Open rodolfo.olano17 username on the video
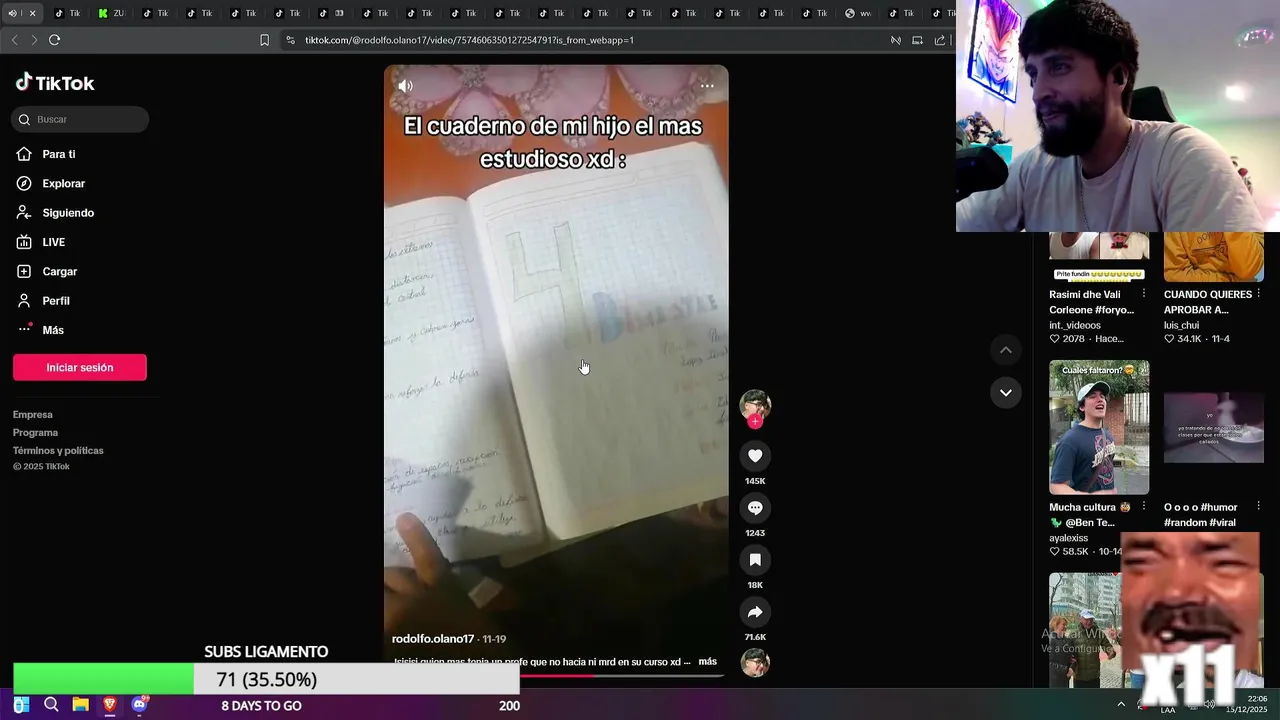1280x720 pixels. coord(433,639)
